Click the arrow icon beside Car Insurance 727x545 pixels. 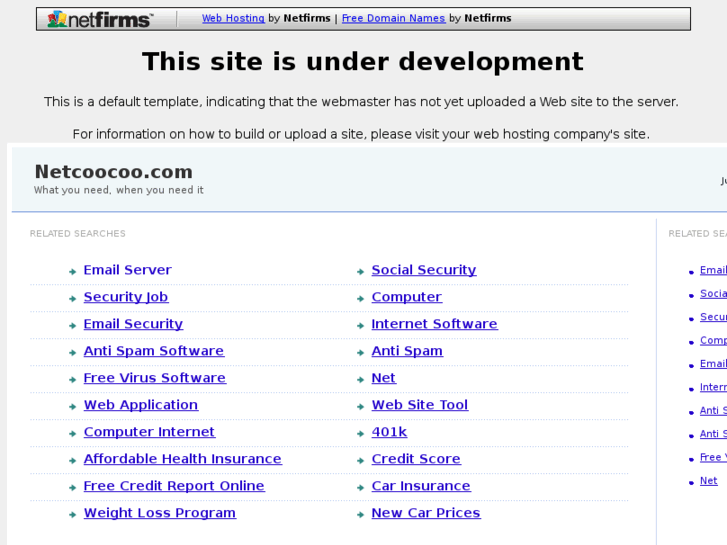click(x=361, y=487)
